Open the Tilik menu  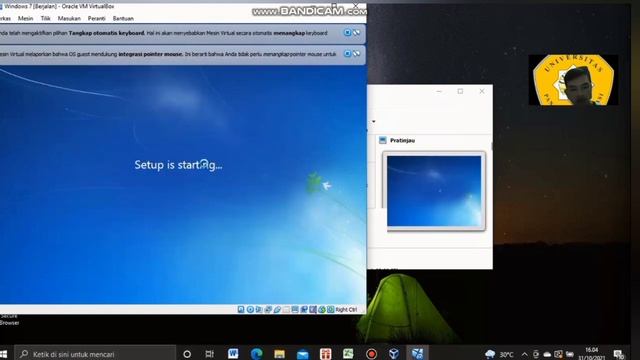[45, 18]
